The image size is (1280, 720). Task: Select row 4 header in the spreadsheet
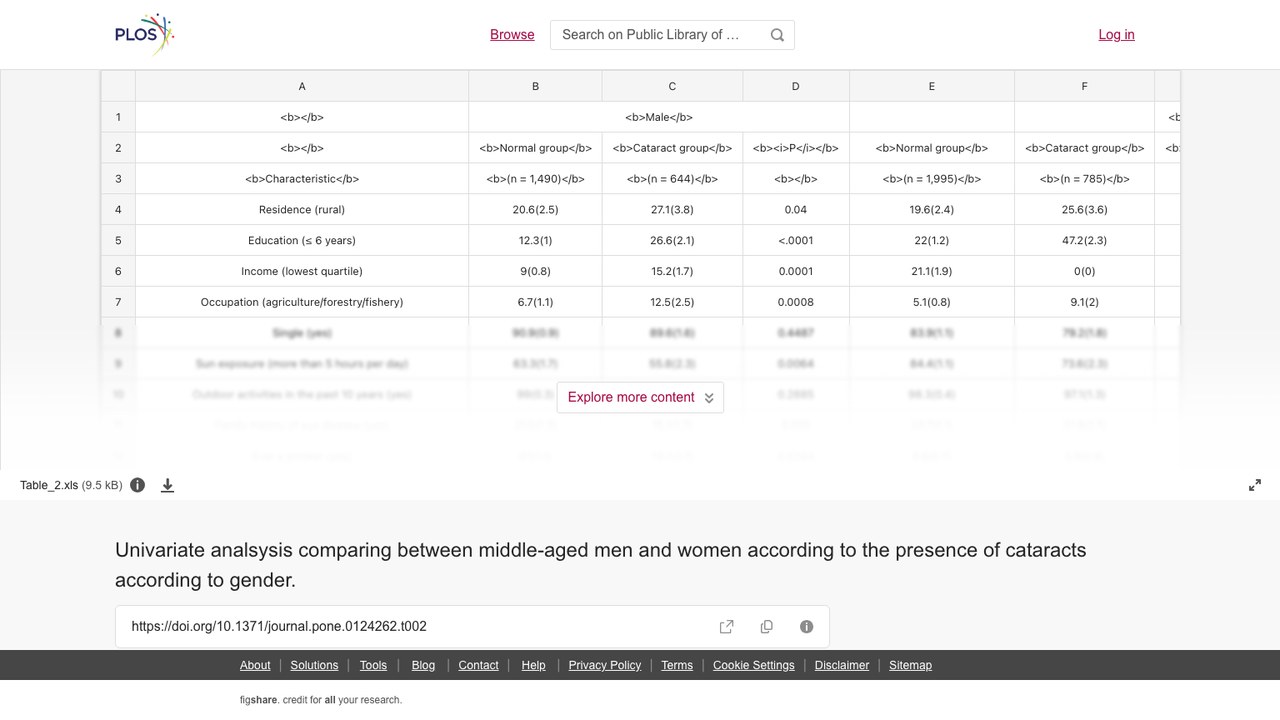(x=118, y=209)
